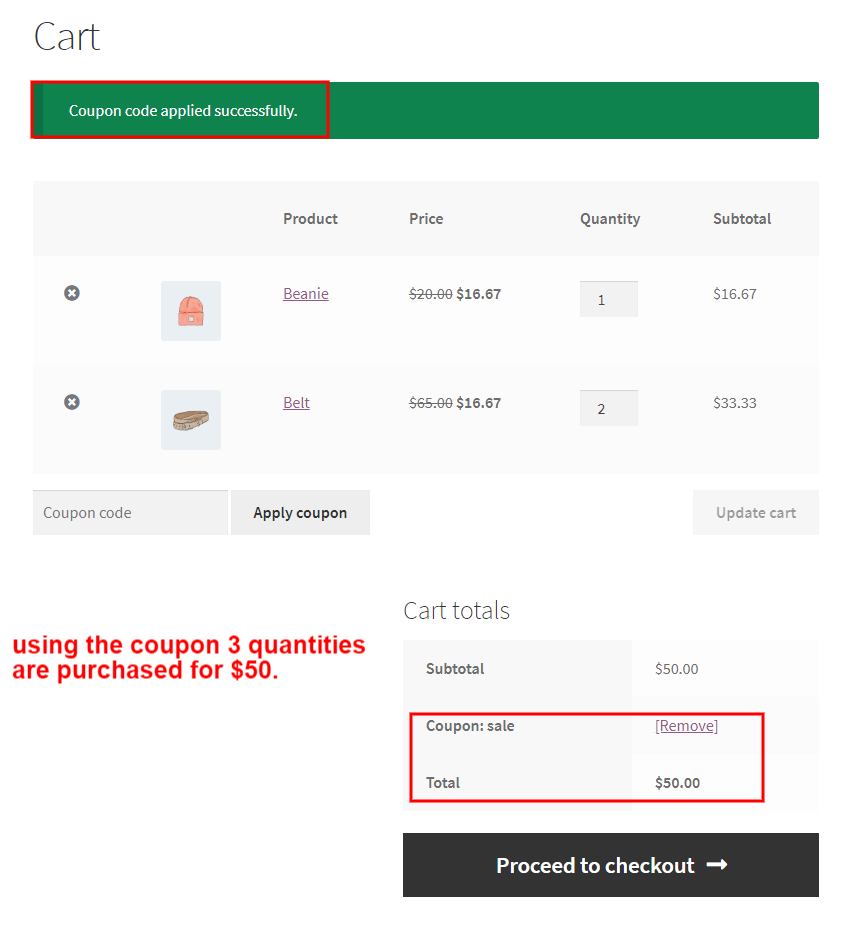Click the checkout arrow icon
Viewport: 843px width, 931px height.
pos(718,865)
